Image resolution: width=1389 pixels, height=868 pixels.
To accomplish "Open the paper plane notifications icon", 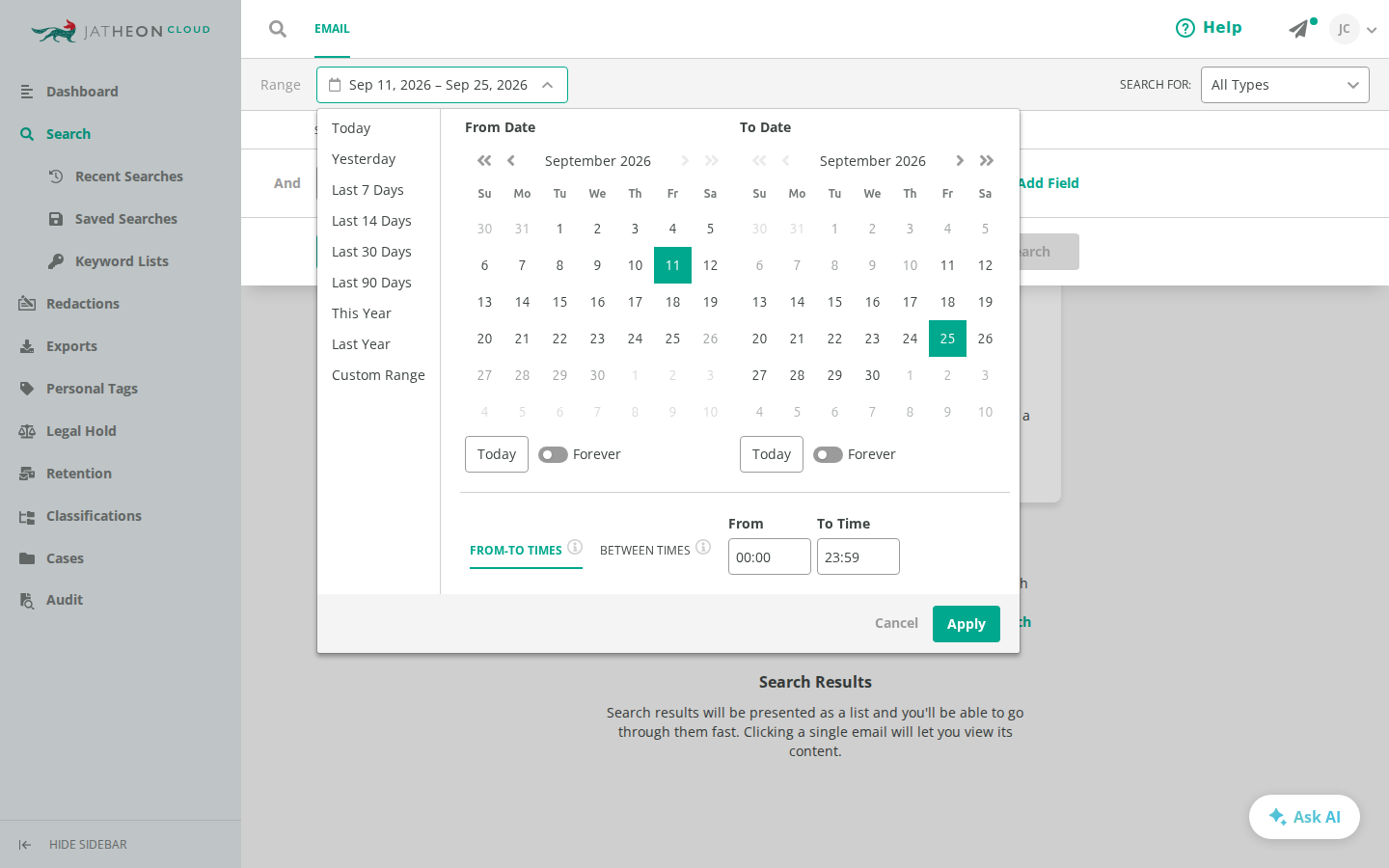I will pos(1300,29).
